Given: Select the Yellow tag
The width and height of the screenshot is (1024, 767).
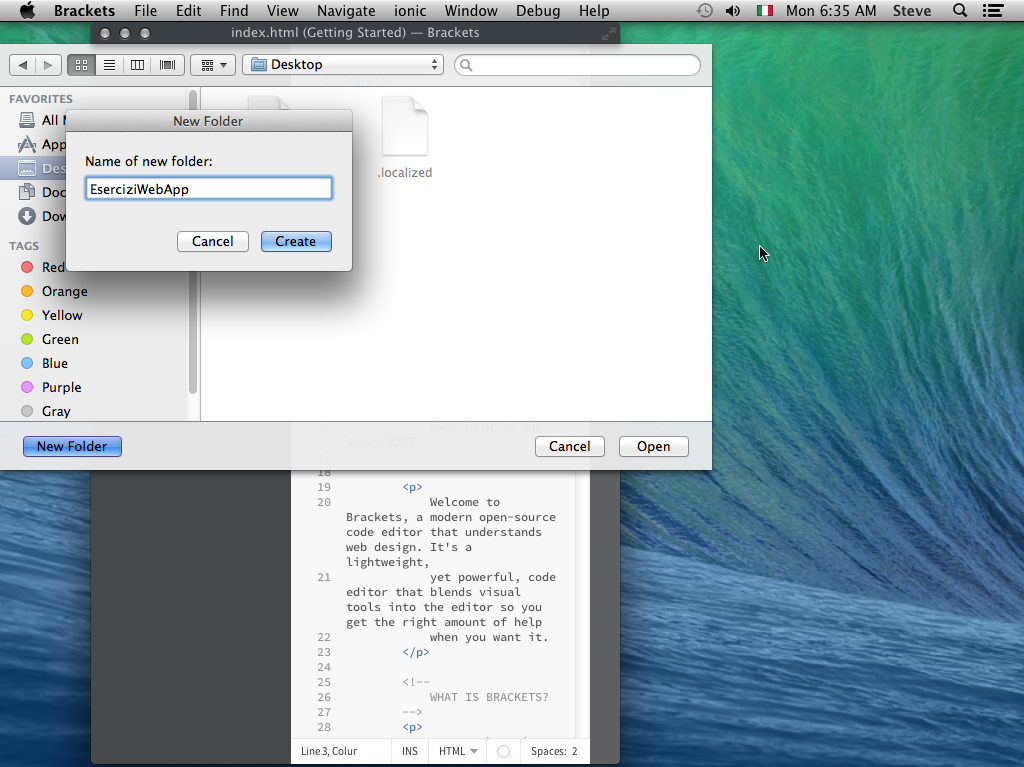Looking at the screenshot, I should pos(52,316).
